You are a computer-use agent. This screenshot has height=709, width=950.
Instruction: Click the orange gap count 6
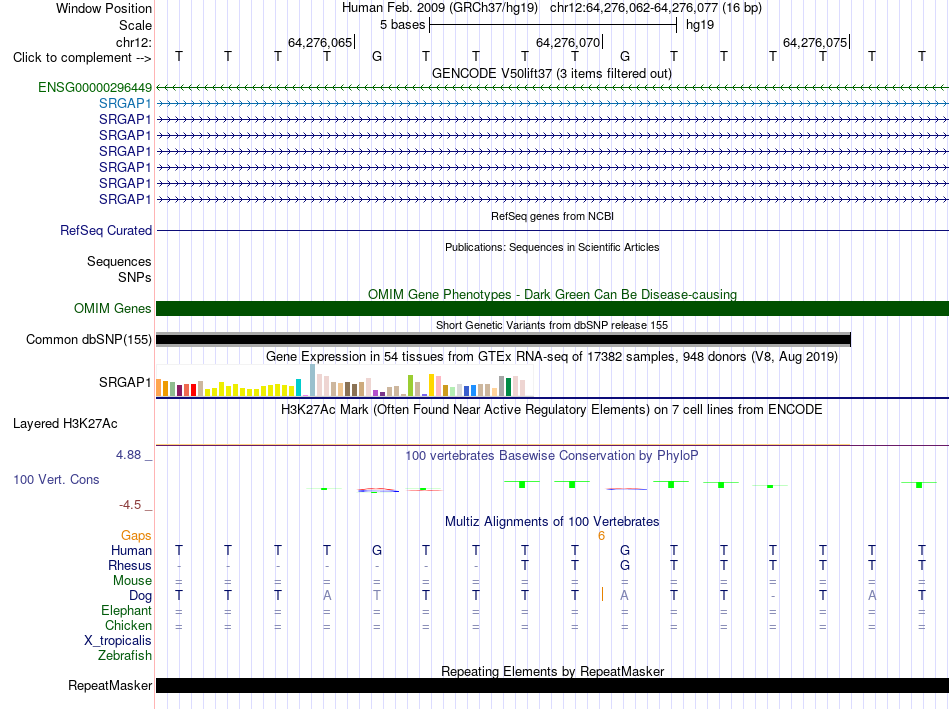point(602,536)
